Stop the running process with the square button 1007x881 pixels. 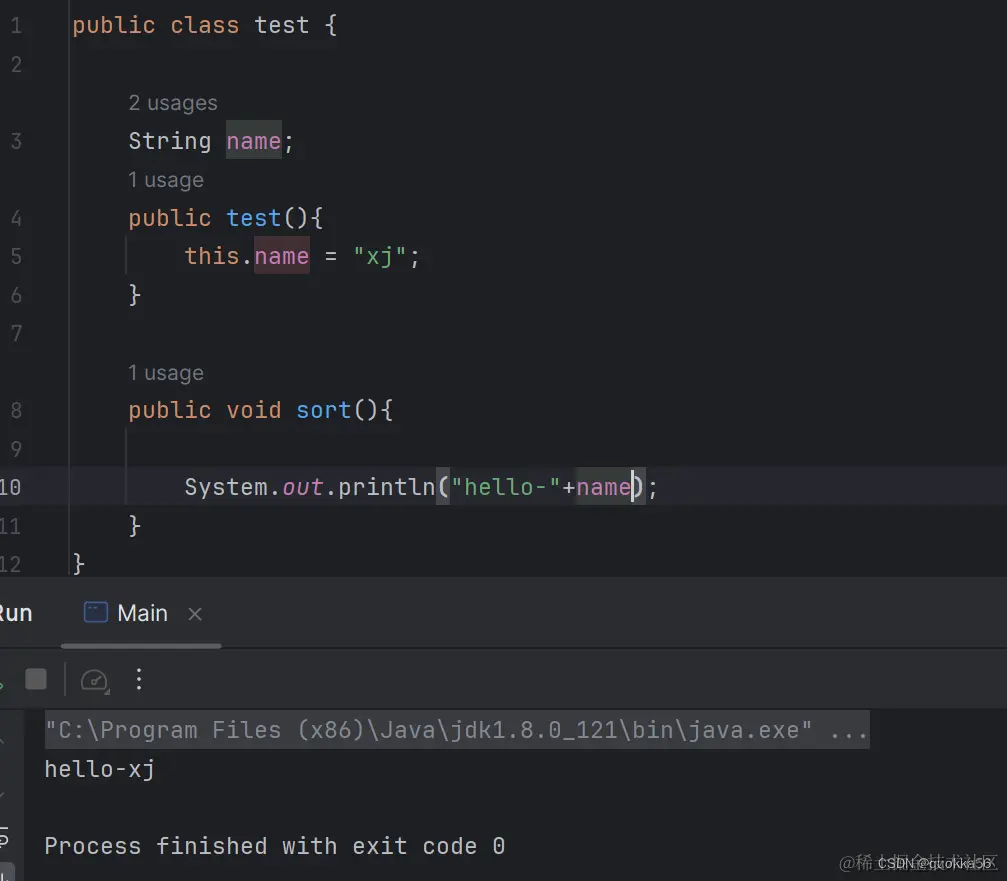36,679
